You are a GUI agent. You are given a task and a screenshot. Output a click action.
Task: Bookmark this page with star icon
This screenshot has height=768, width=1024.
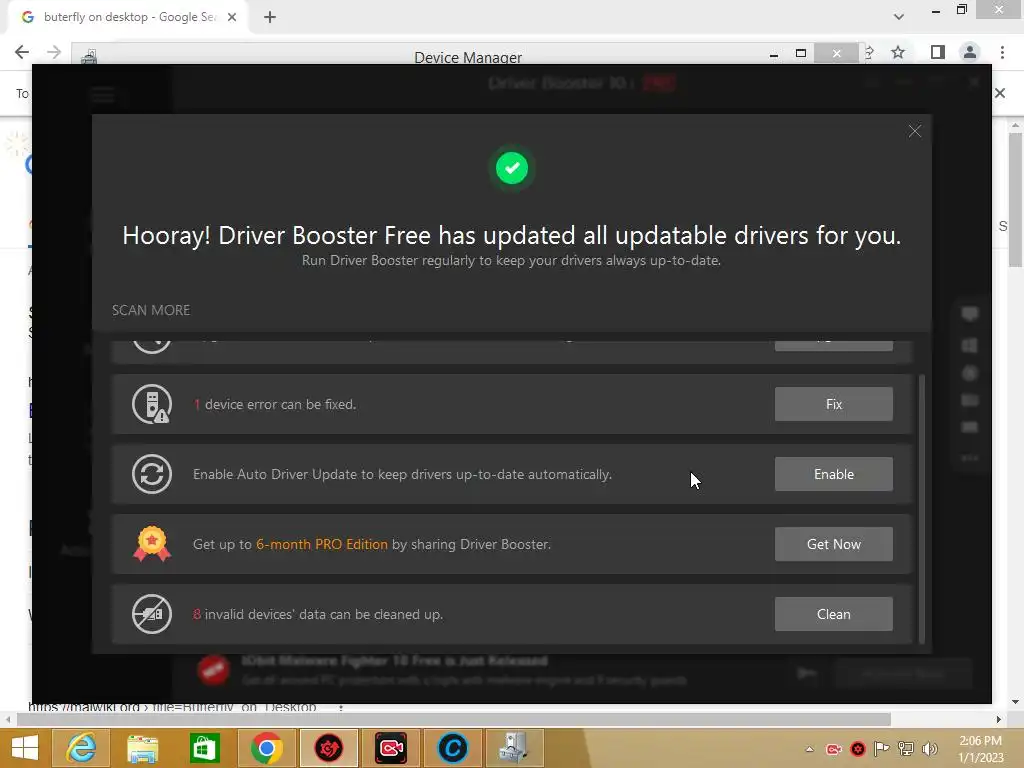click(898, 52)
